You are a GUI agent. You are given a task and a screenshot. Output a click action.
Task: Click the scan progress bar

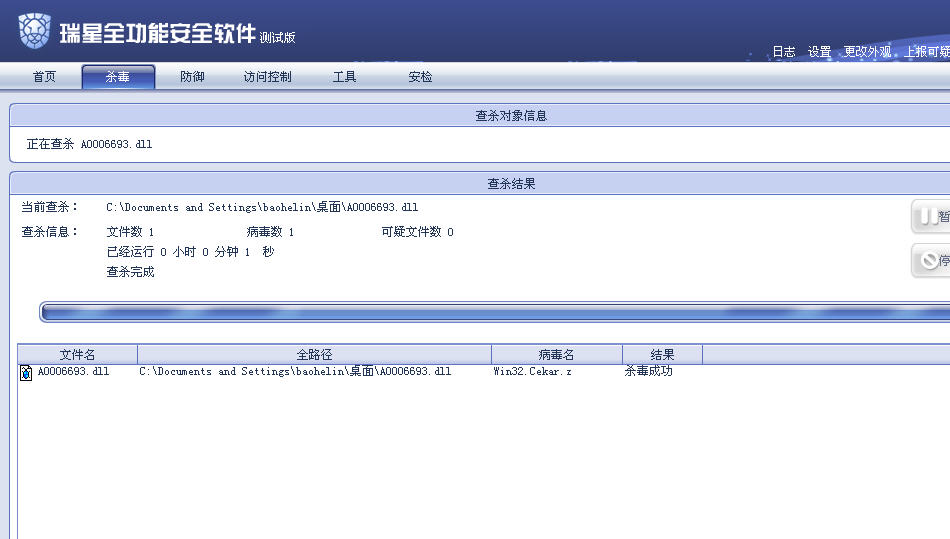click(494, 312)
